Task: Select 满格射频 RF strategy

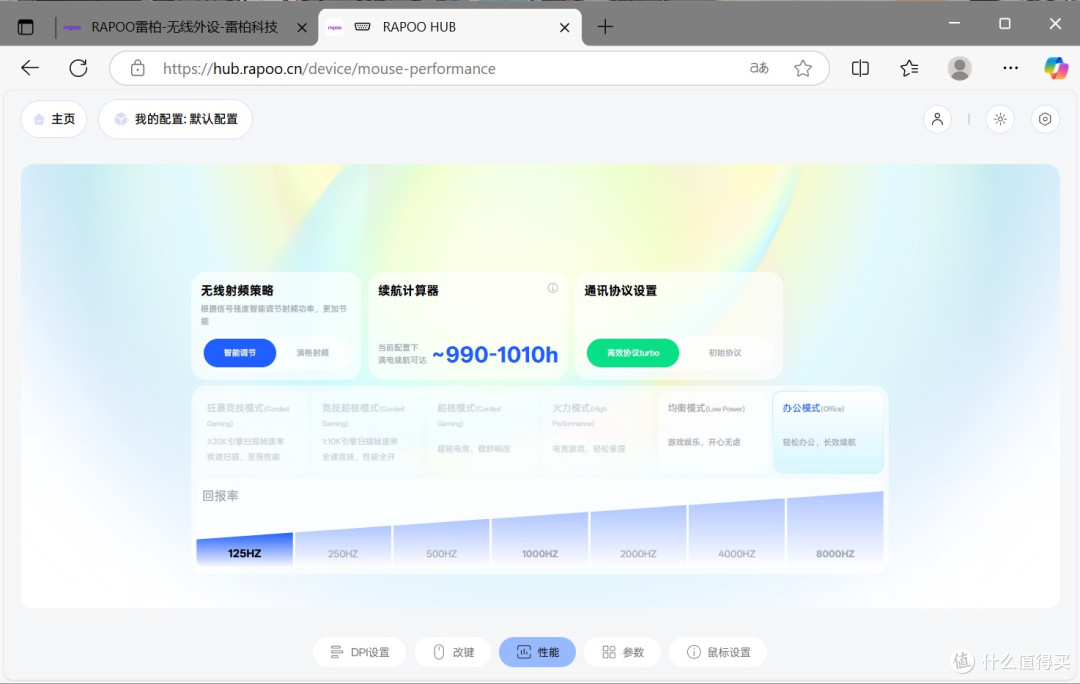Action: click(313, 353)
